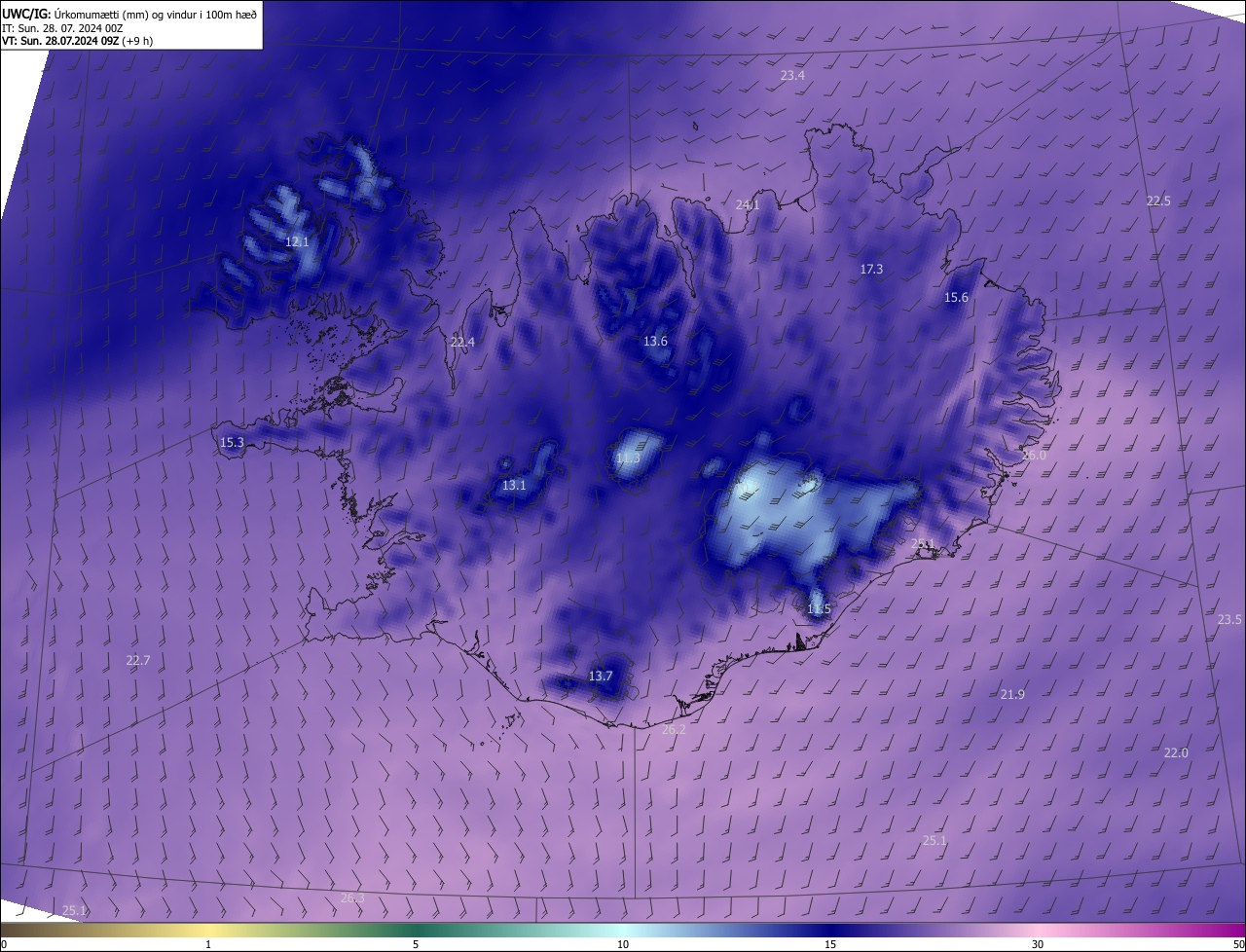Click the 17.3 value label on the map
1246x952 pixels.
pyautogui.click(x=871, y=269)
